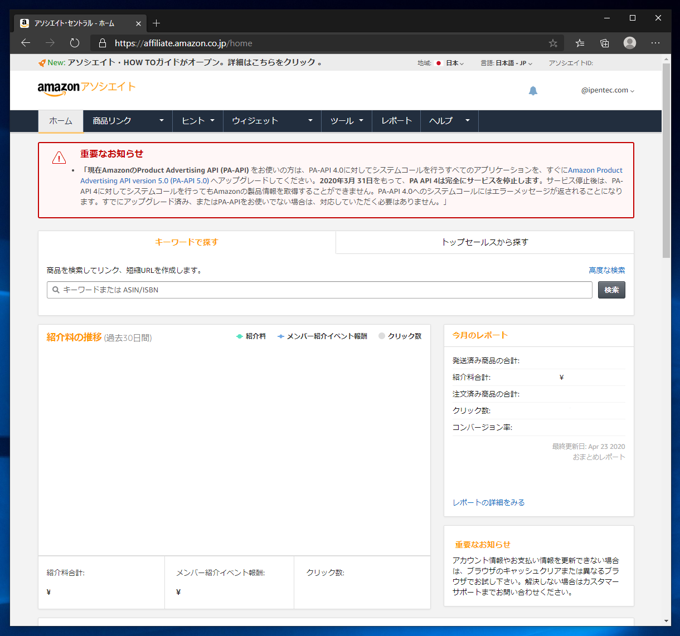Click the コンバージョン率 row label
Screen dimensions: 680x636
point(482,427)
